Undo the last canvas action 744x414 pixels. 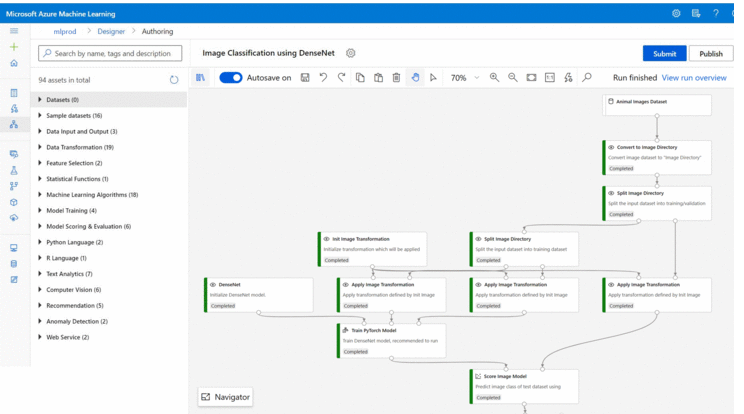(x=323, y=77)
